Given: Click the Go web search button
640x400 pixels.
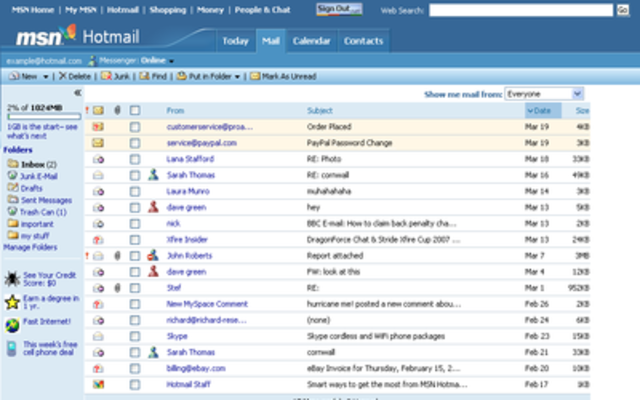Looking at the screenshot, I should click(622, 10).
